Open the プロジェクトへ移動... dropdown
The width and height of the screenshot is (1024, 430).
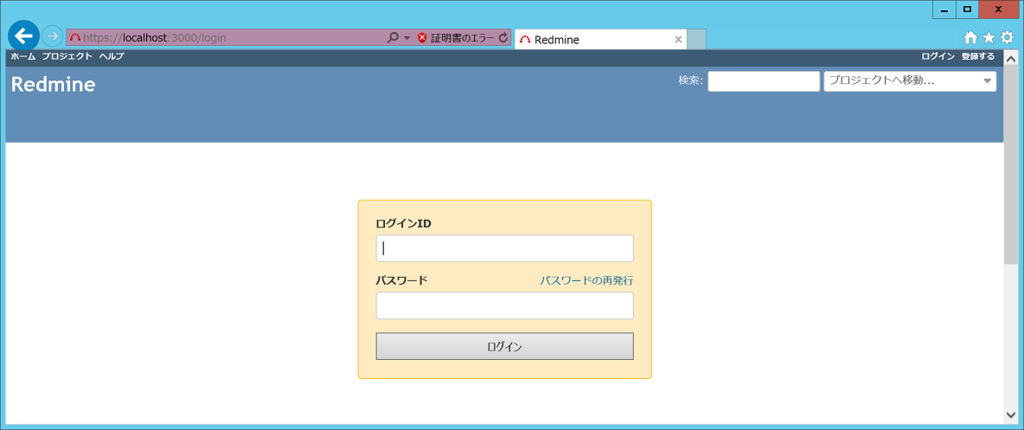click(x=910, y=82)
